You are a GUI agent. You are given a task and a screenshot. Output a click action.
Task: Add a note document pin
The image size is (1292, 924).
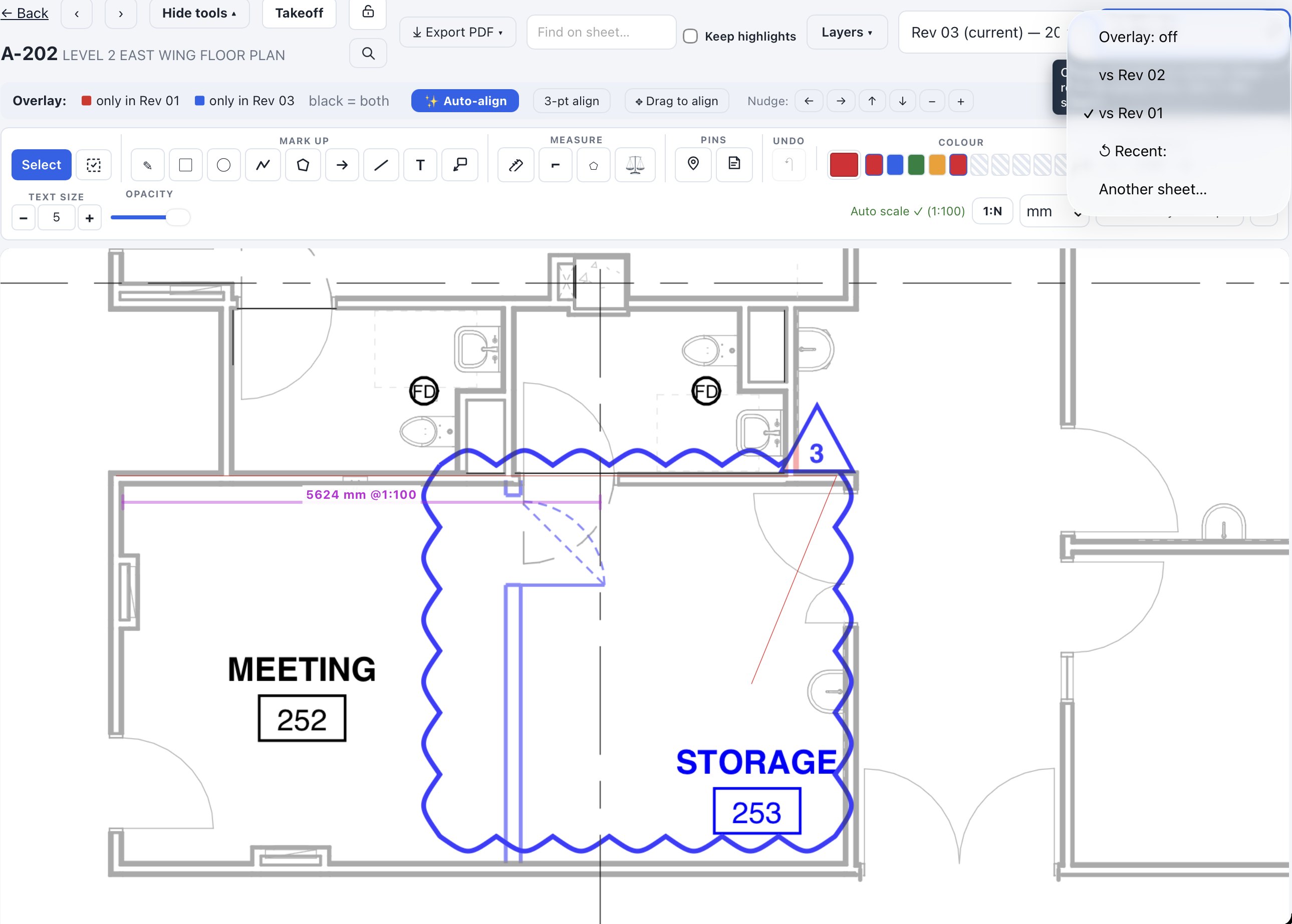pyautogui.click(x=734, y=164)
